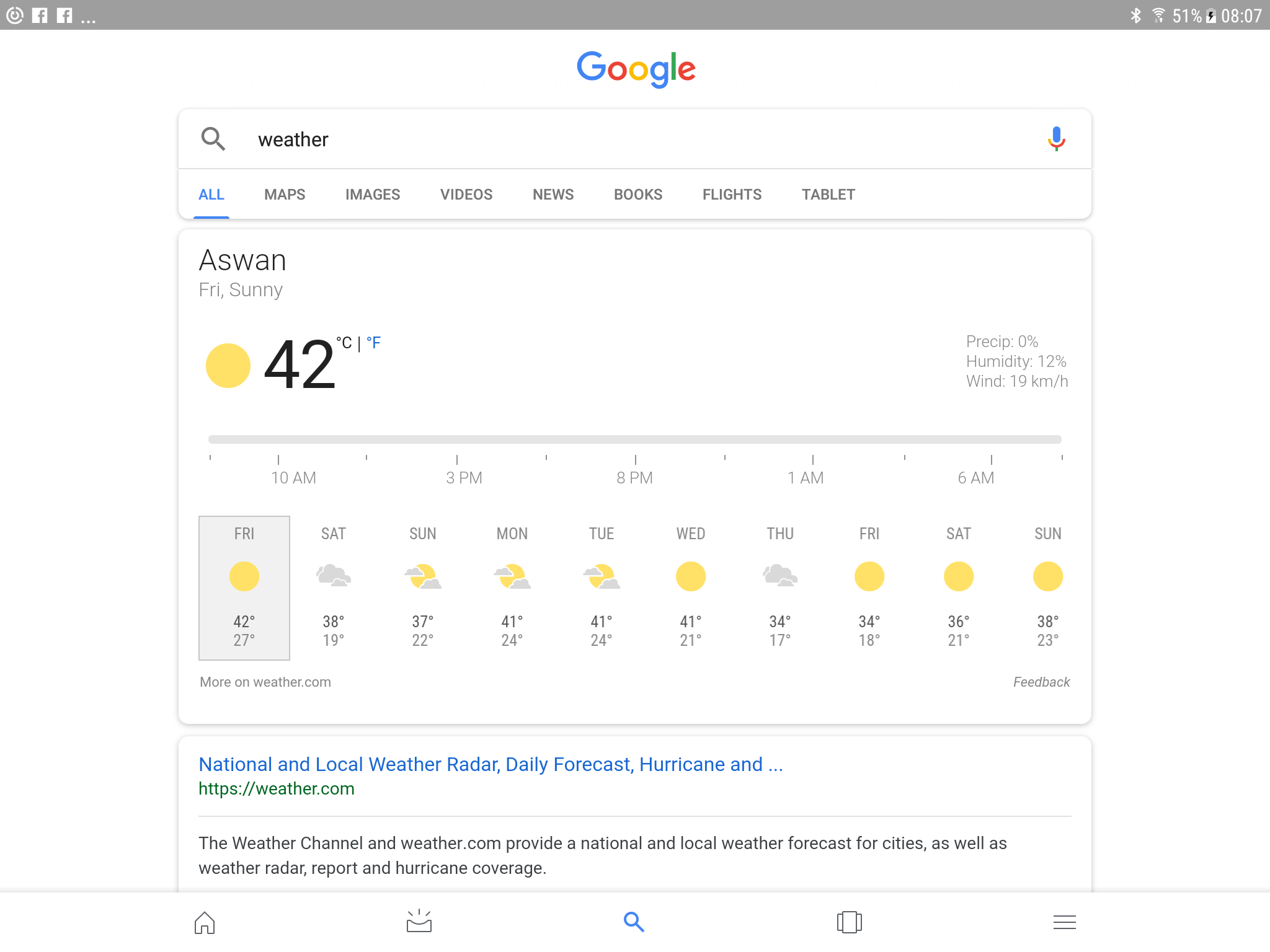Open the MAPS tab

click(285, 195)
